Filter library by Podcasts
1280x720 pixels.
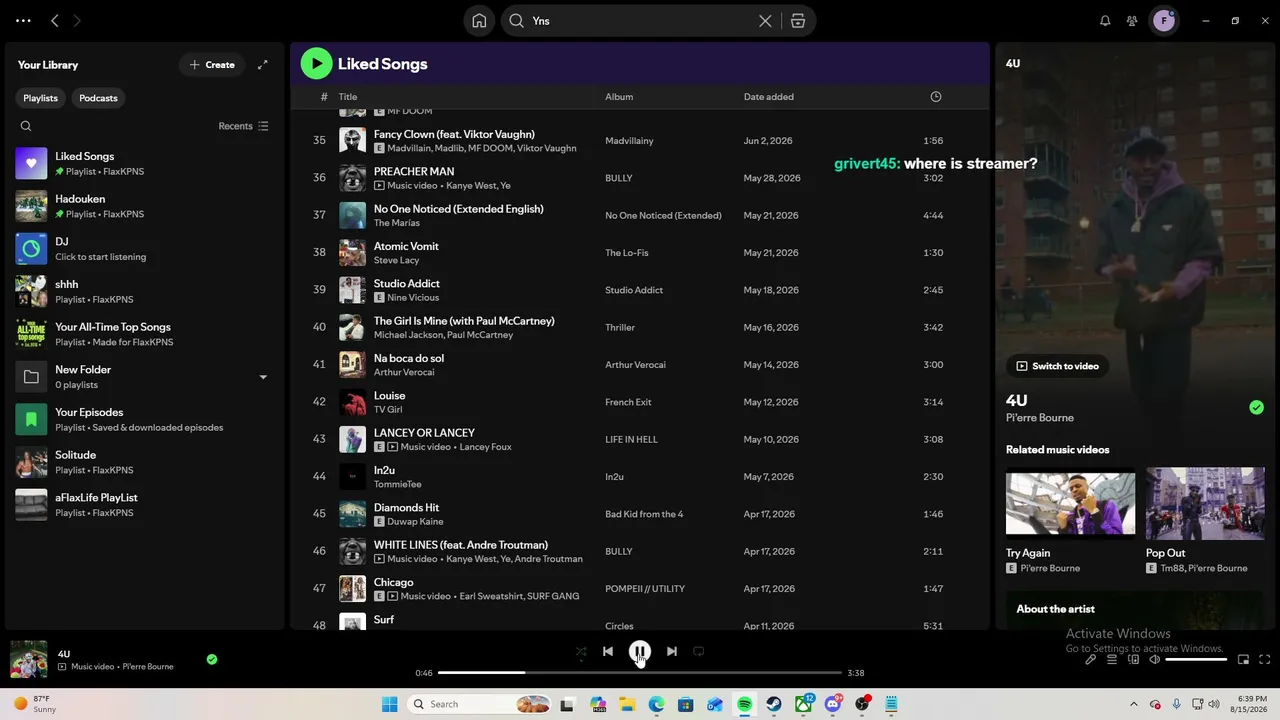coord(98,98)
